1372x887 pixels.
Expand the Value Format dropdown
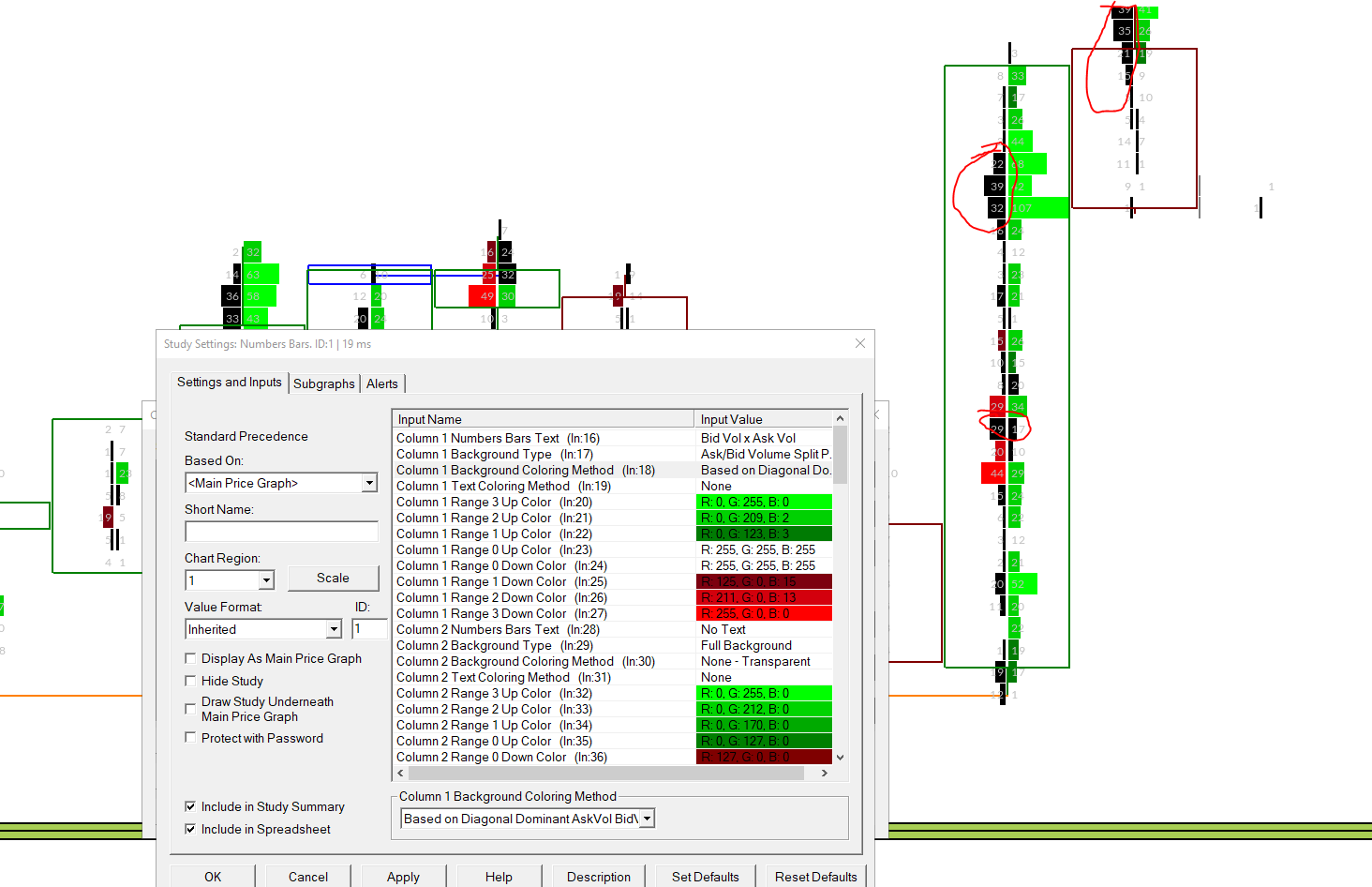pos(334,629)
